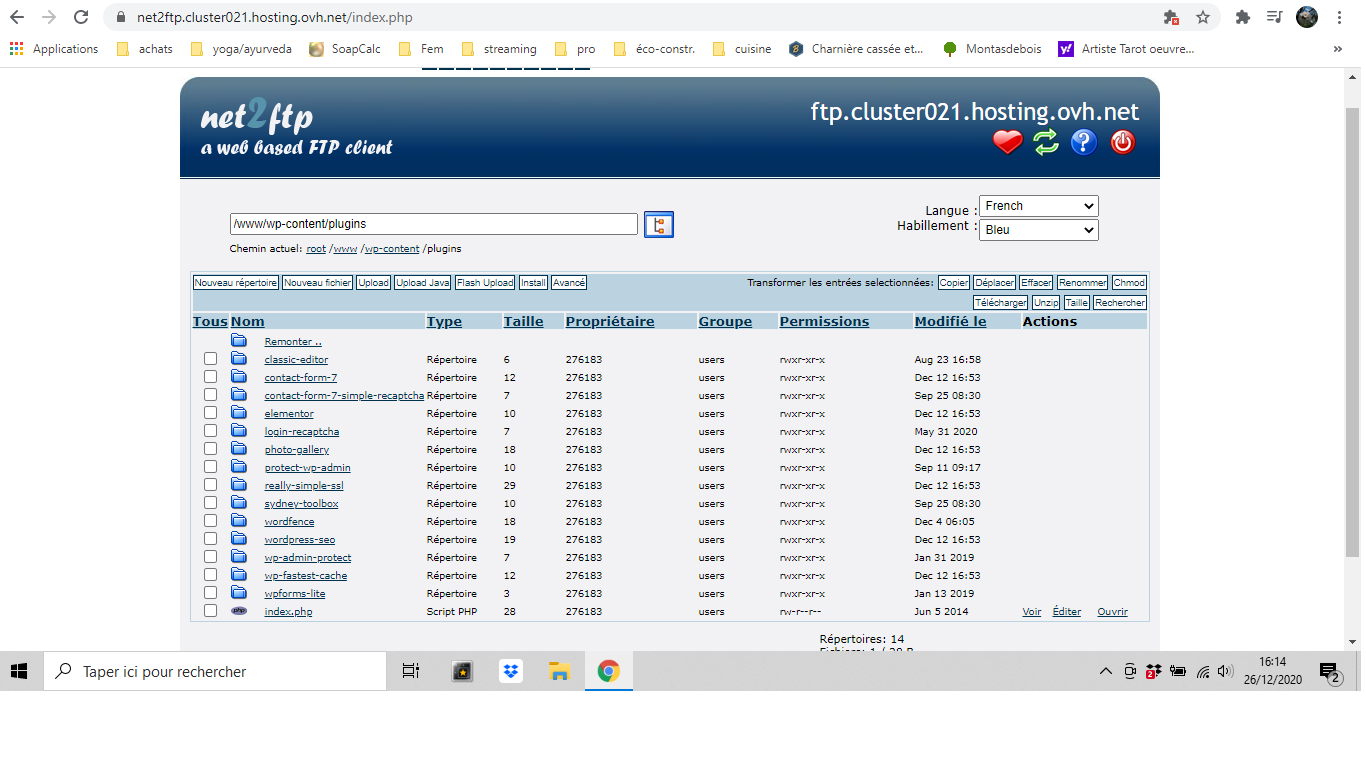Screen dimensions: 1366x768
Task: Open Dropbox from the Windows taskbar
Action: (x=511, y=671)
